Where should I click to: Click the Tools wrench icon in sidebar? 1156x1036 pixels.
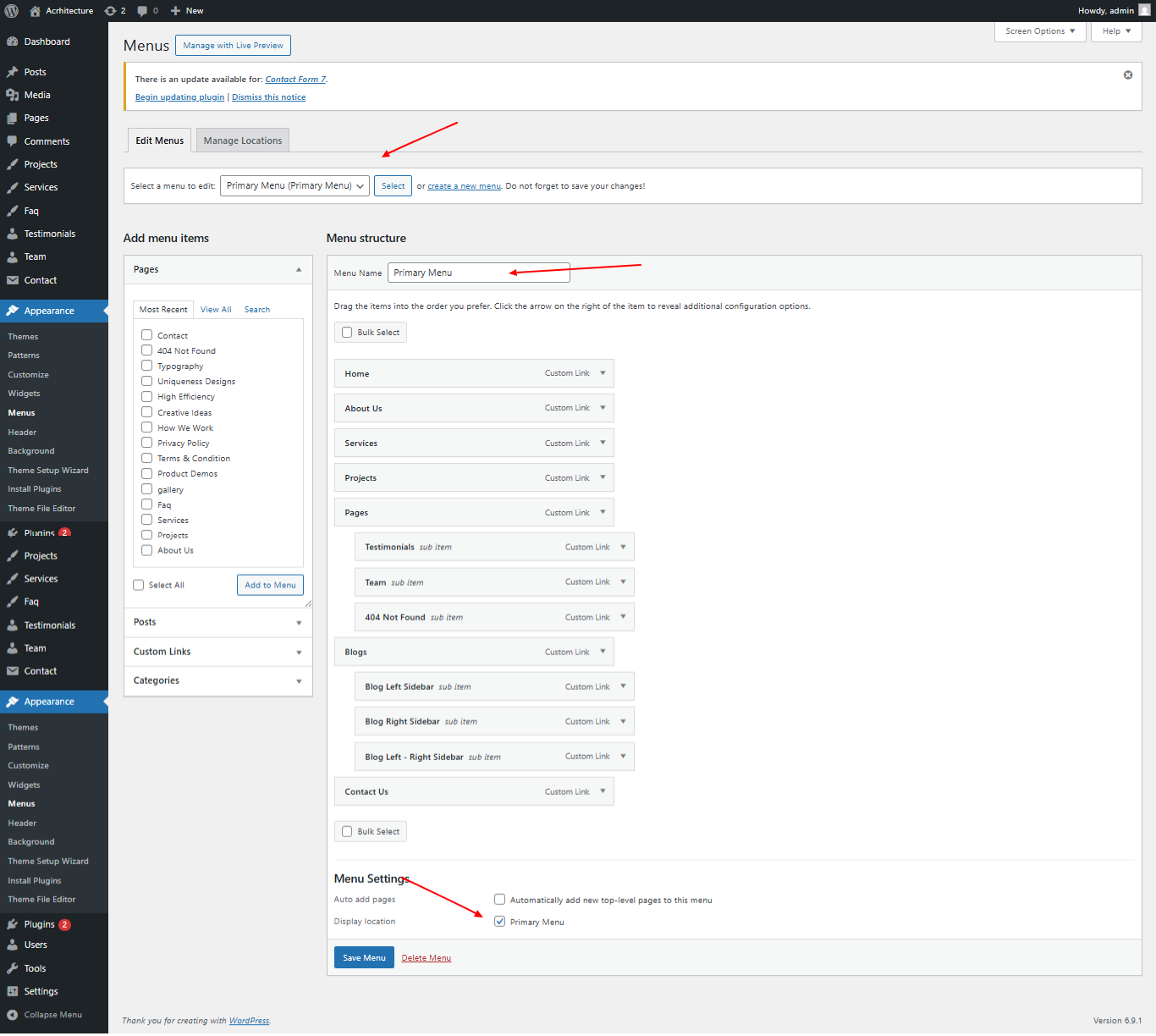point(13,968)
